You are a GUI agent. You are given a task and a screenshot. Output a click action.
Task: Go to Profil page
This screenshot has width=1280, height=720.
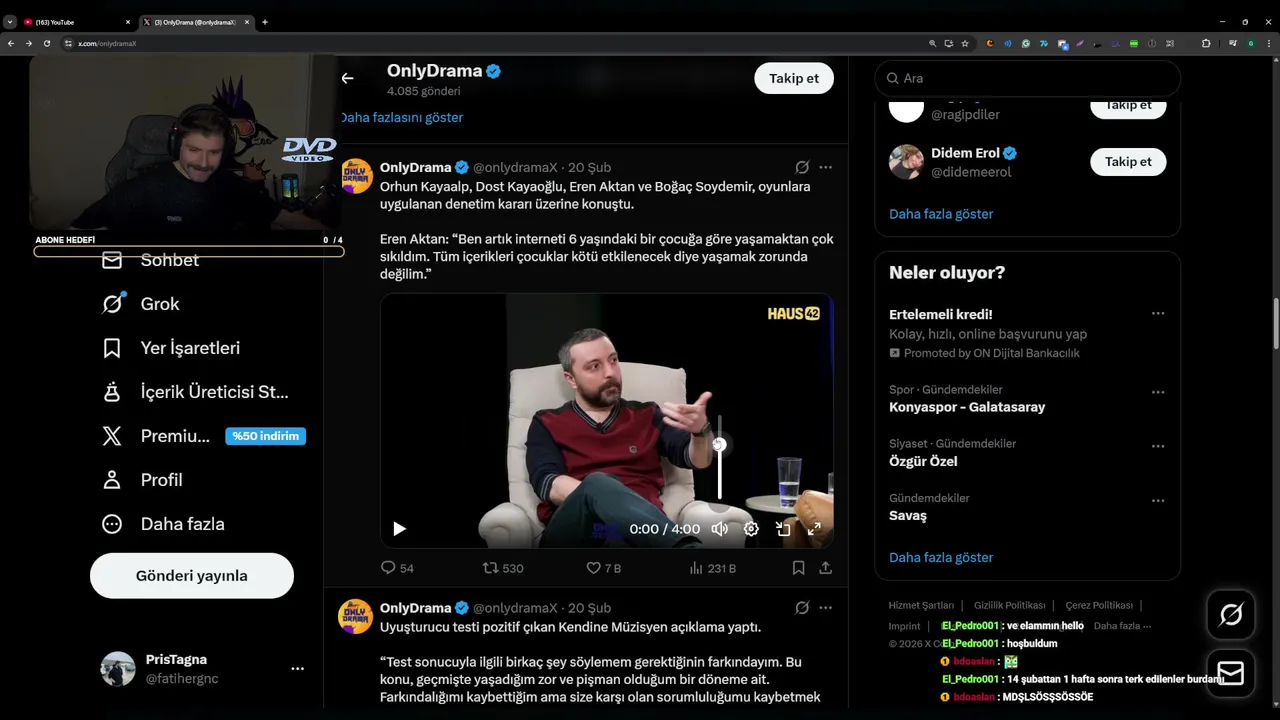(x=141, y=480)
